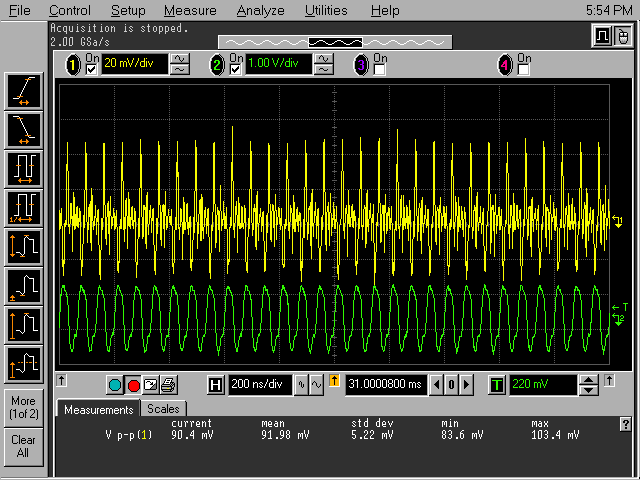The image size is (640, 480).
Task: Enable channel 4 On checkbox
Action: [523, 70]
